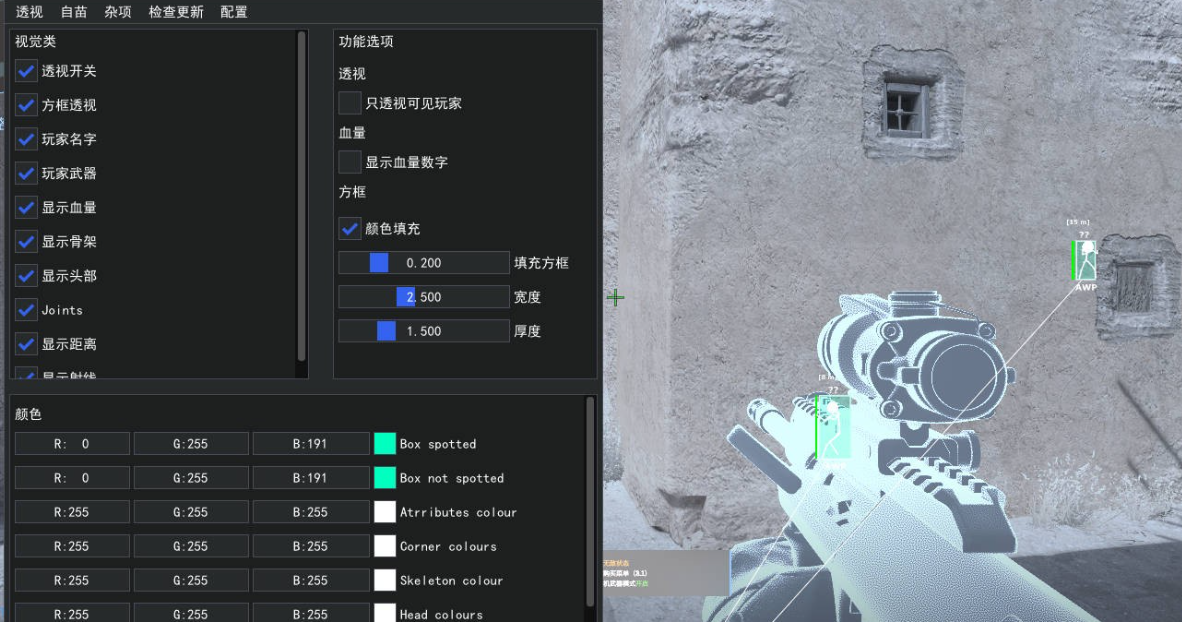Click the 视觉类 panel vertical scrollbar
1182x622 pixels.
302,195
